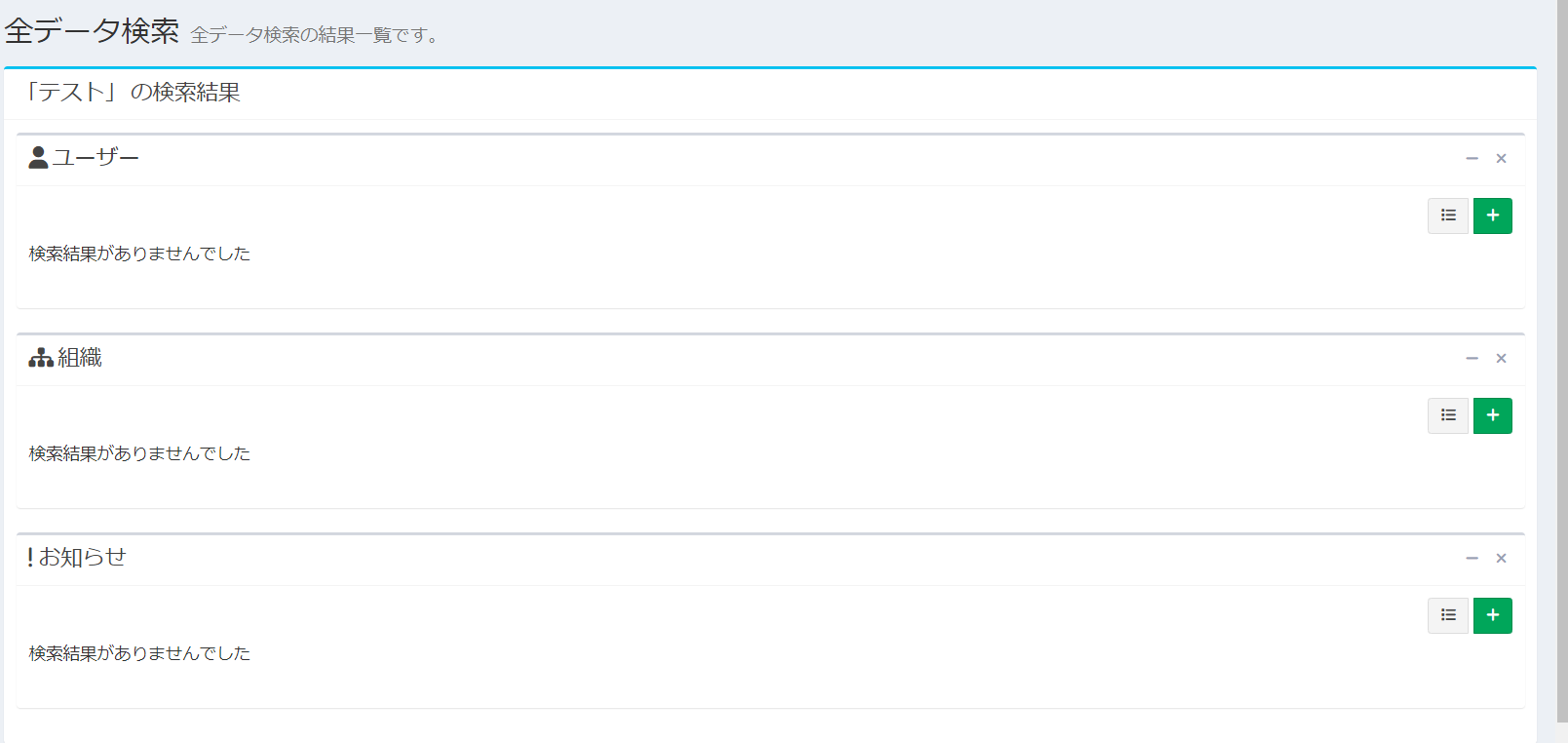1568x743 pixels.
Task: Open the organization list view button
Action: click(1448, 415)
